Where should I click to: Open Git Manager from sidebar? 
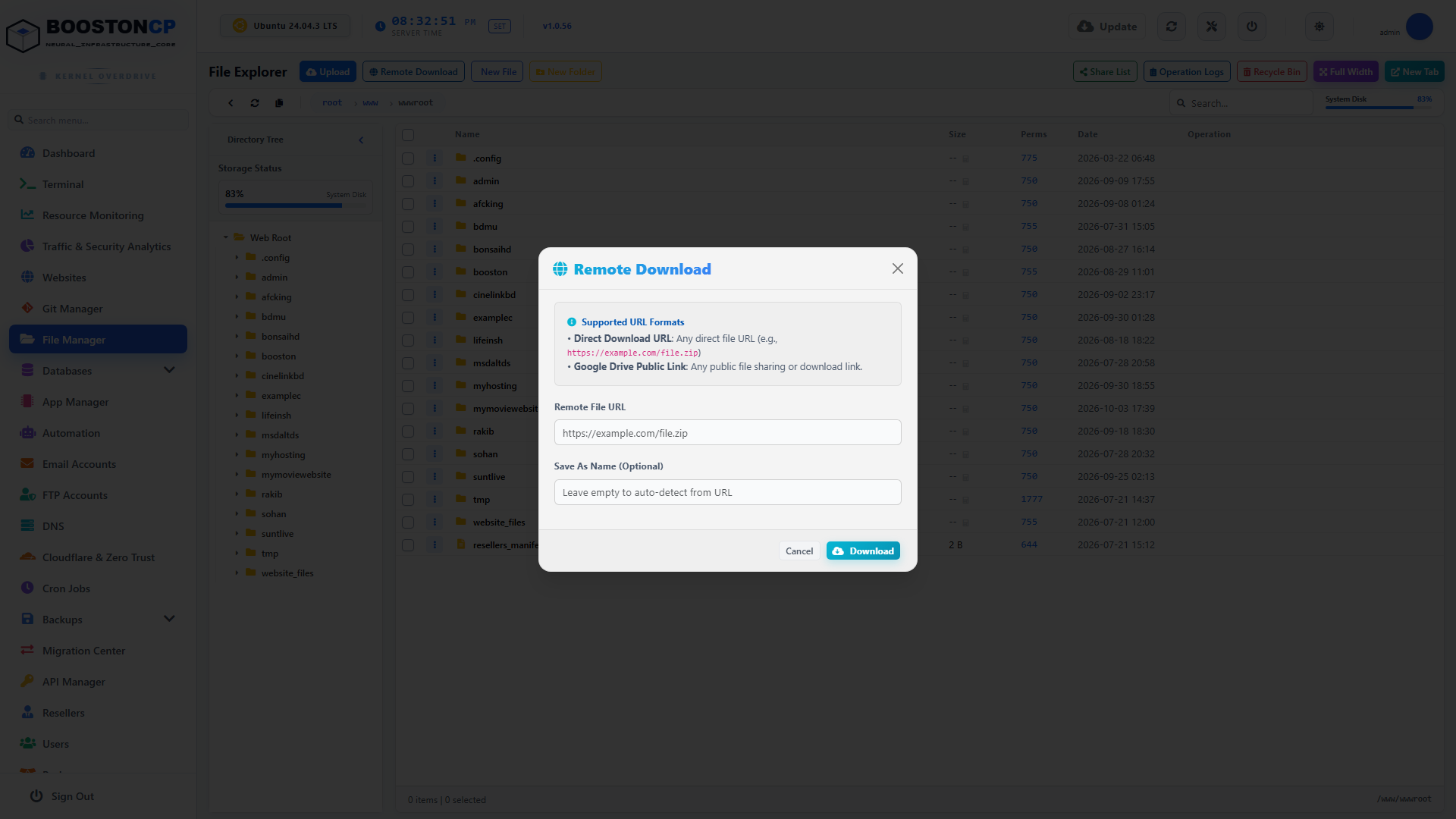(x=98, y=309)
